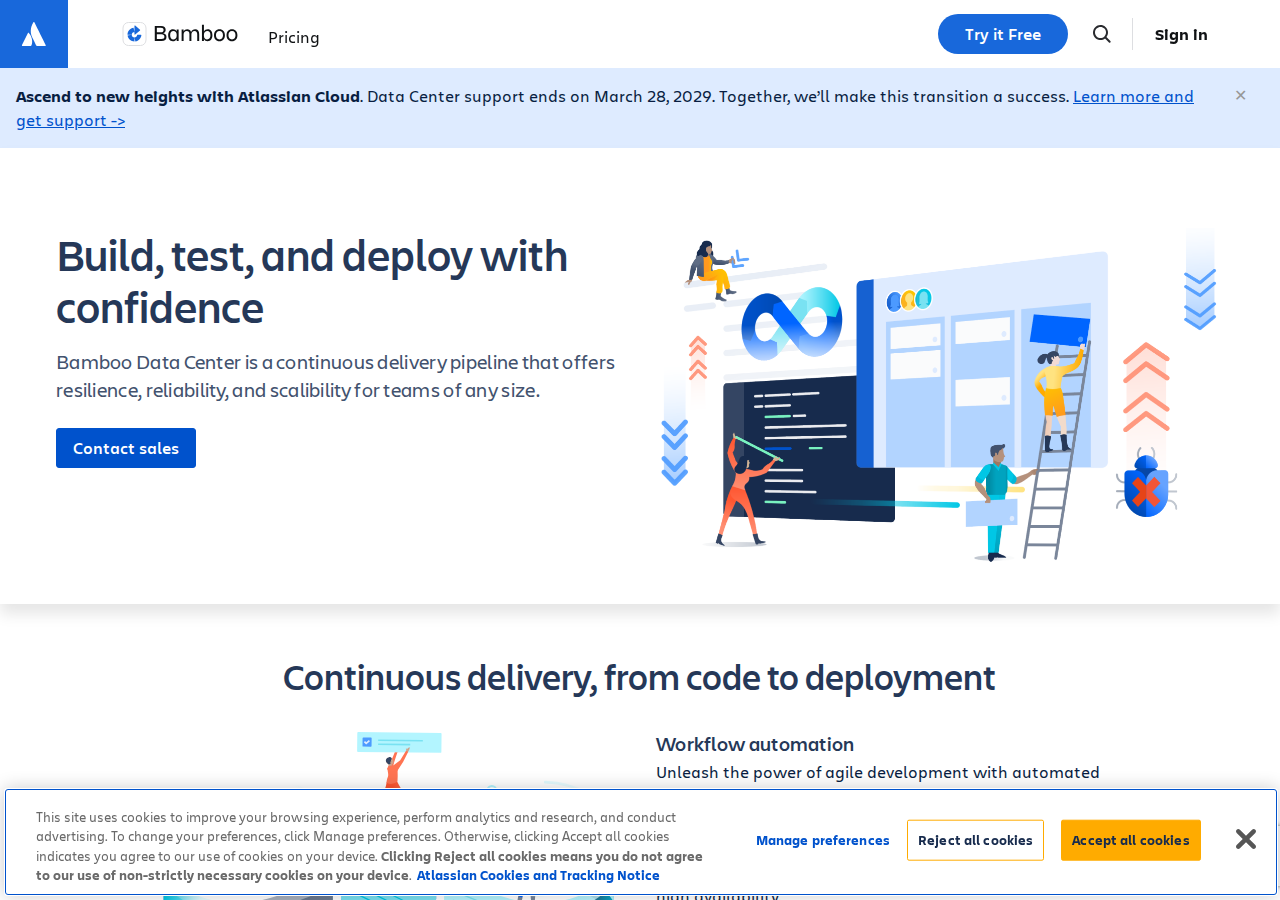
Task: Open Atlassian Cookies and Tracking Notice
Action: coord(538,875)
